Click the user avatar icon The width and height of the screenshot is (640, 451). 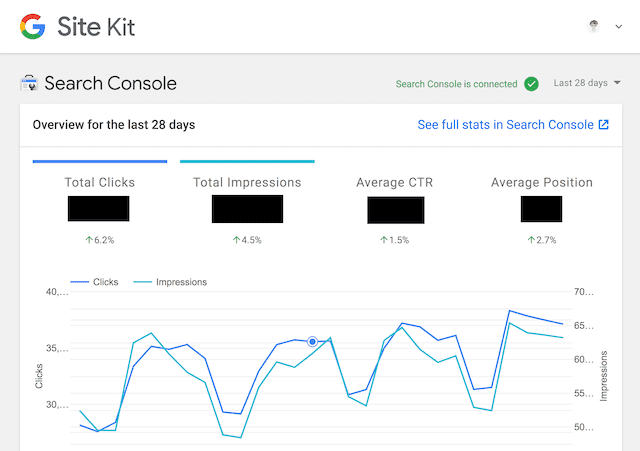pyautogui.click(x=595, y=26)
